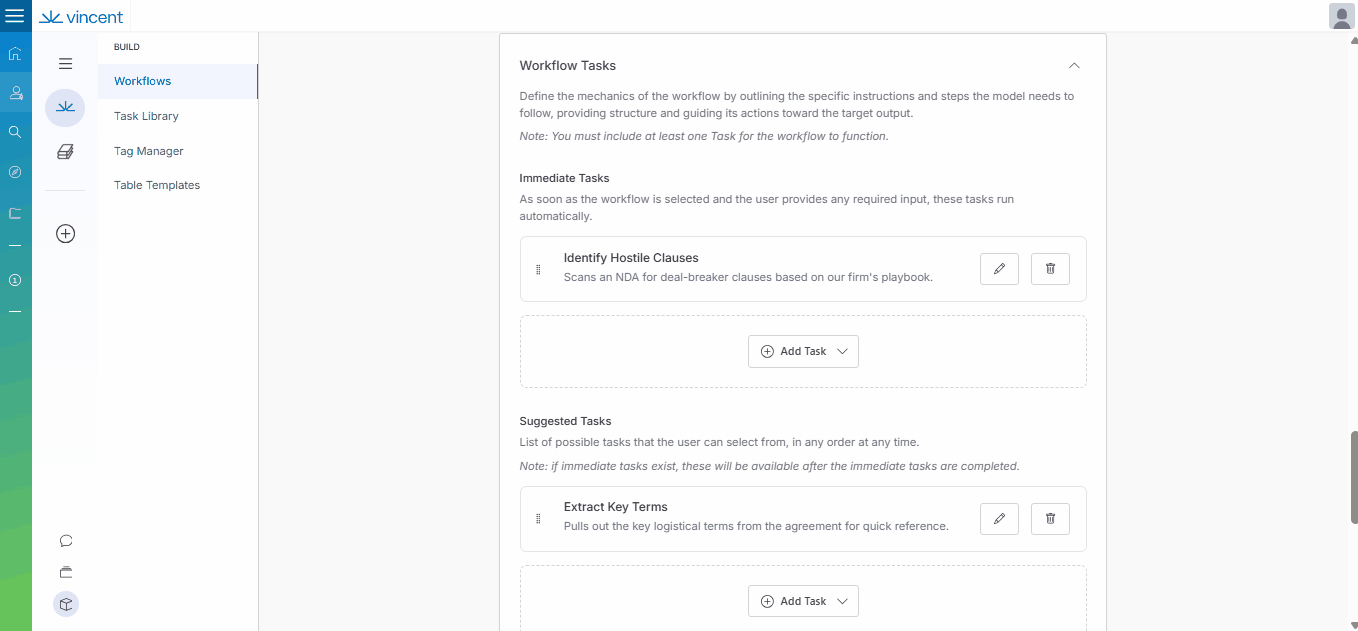Click the compass icon in left rail
The width and height of the screenshot is (1358, 631).
click(15, 172)
